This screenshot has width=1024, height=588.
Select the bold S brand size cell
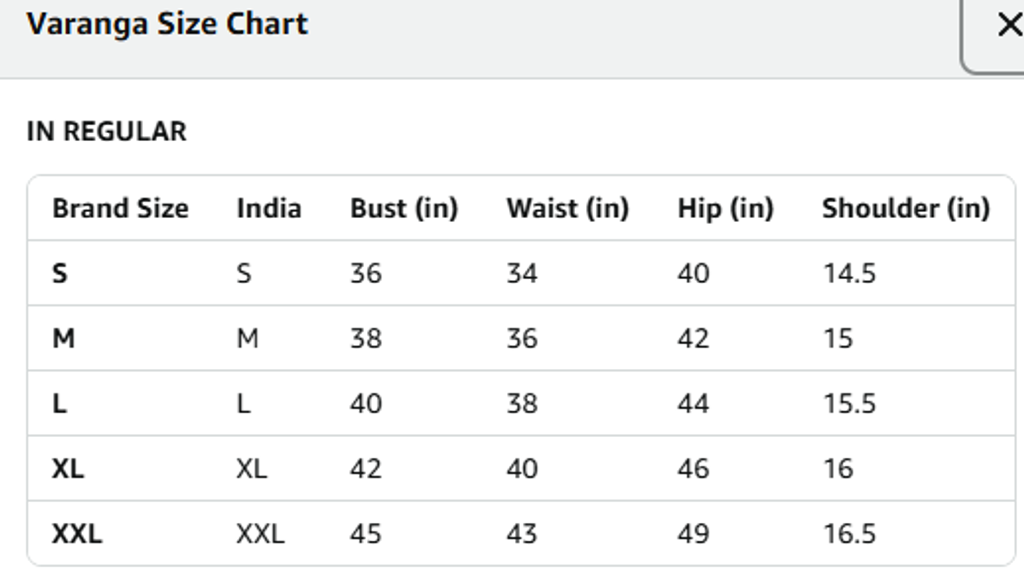(60, 273)
